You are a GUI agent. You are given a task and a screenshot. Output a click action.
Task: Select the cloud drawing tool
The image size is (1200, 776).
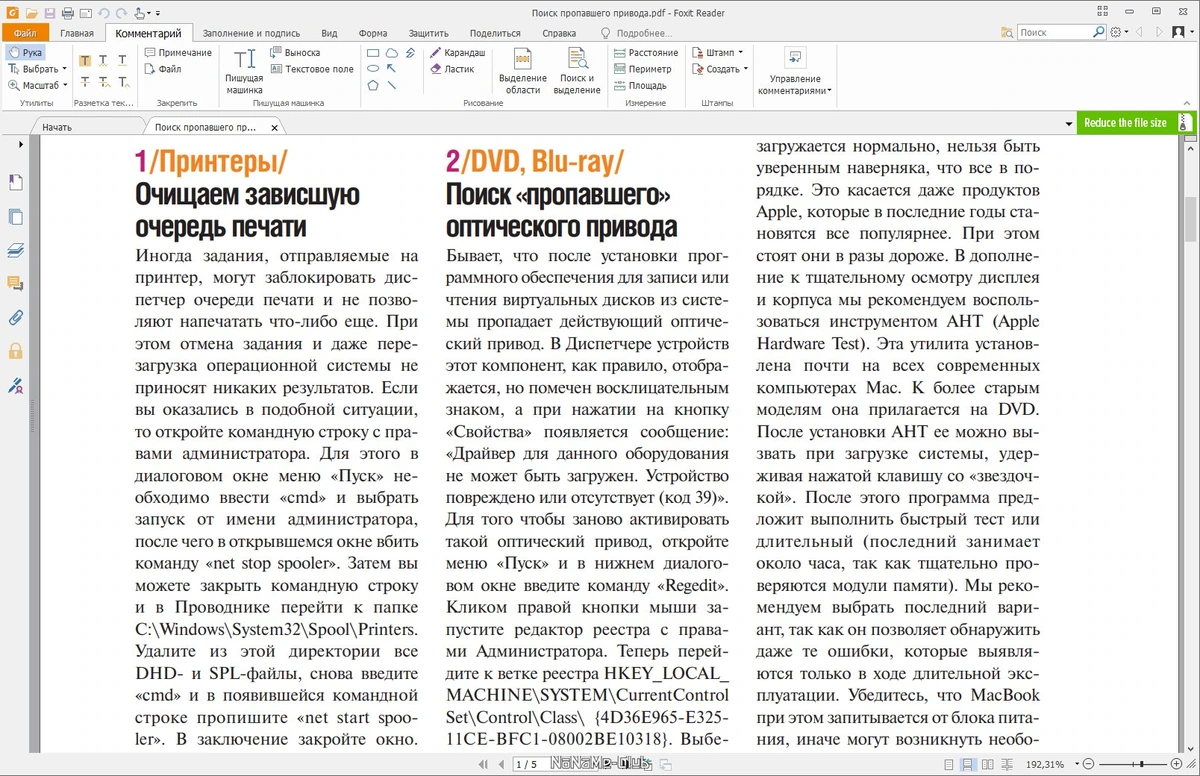(x=392, y=52)
